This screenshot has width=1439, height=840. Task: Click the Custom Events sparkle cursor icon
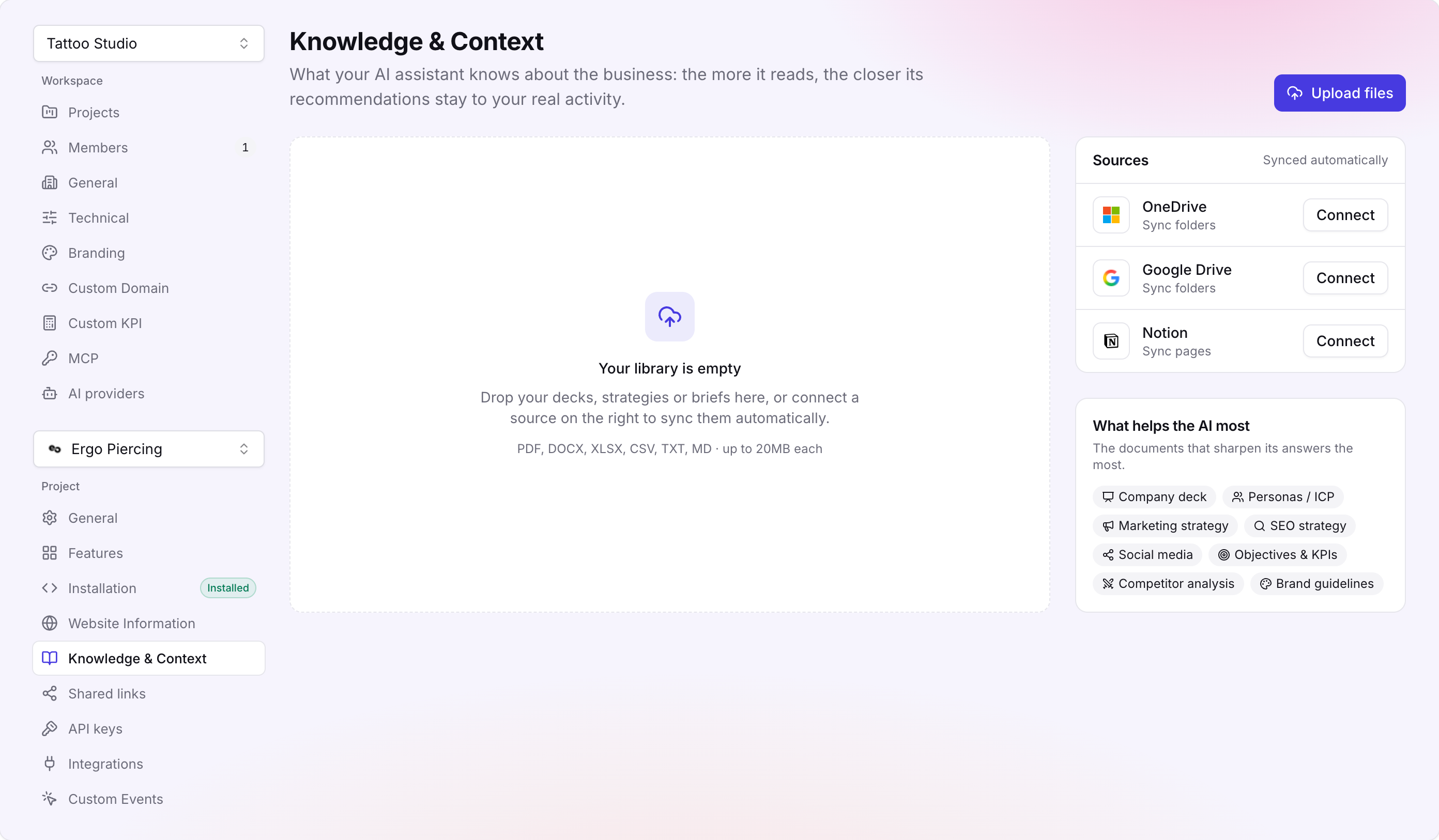tap(50, 798)
